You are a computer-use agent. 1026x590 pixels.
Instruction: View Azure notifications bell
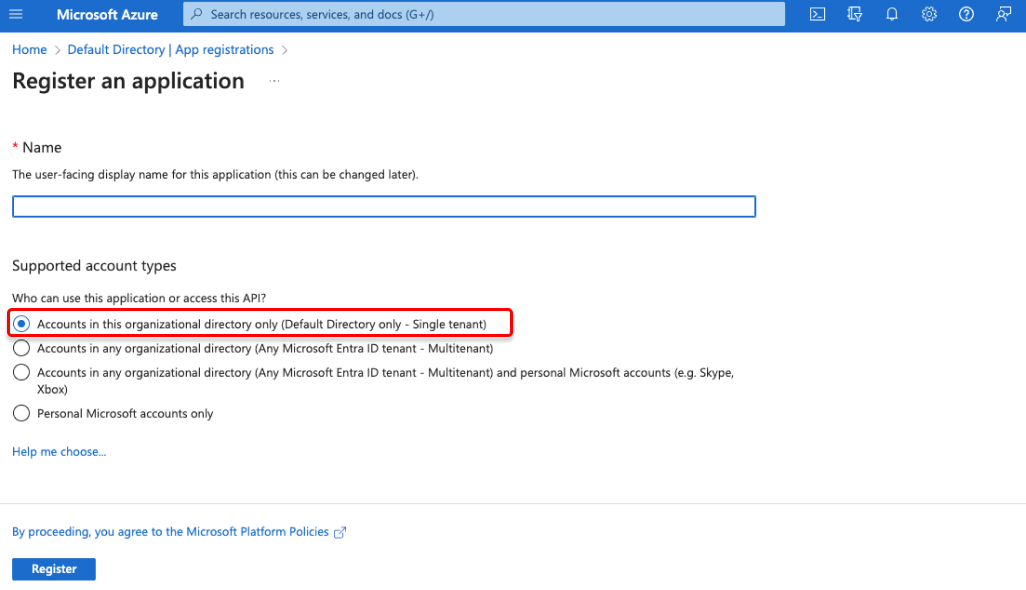pyautogui.click(x=891, y=14)
